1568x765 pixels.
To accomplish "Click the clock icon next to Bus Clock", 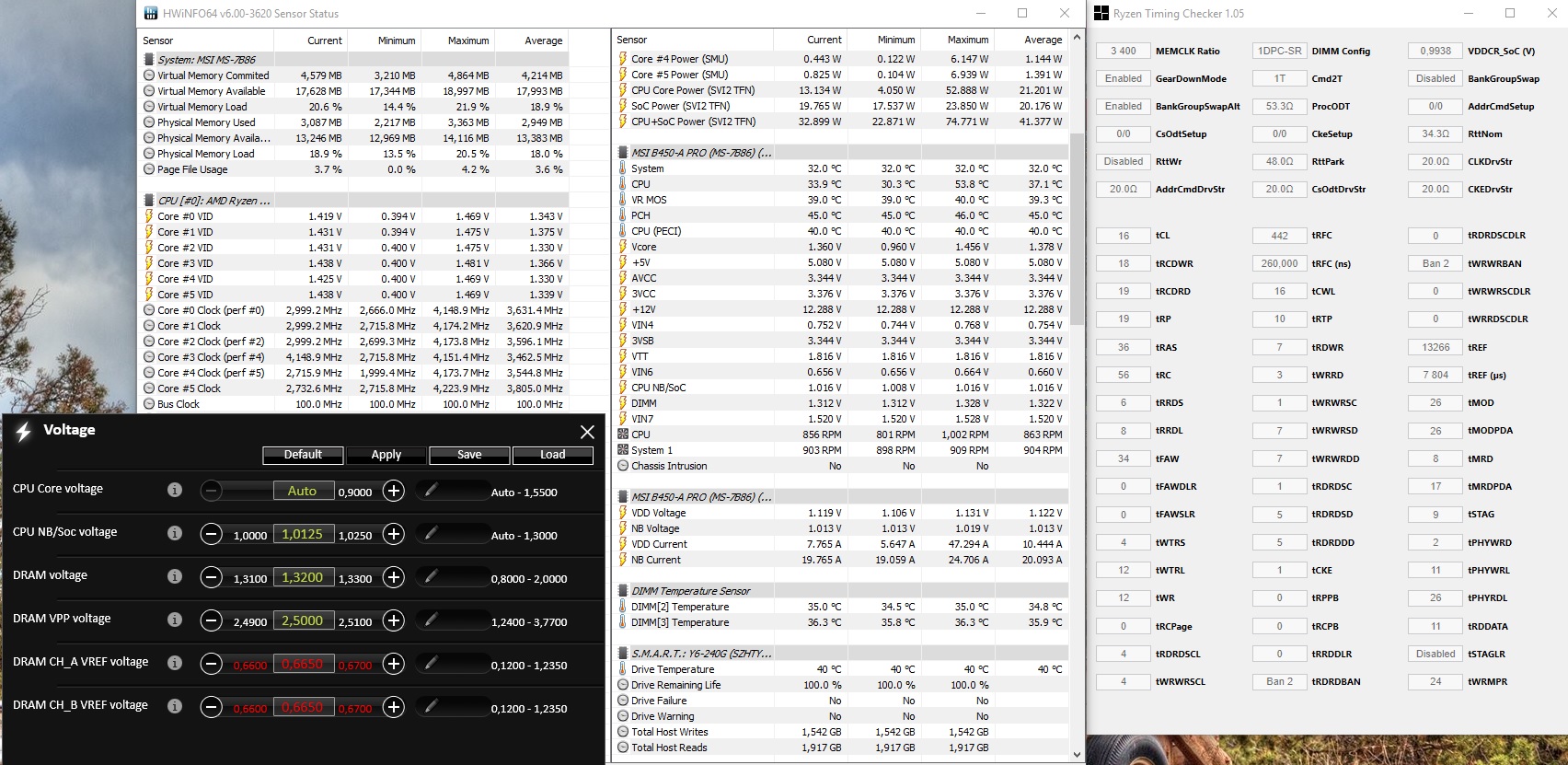I will pyautogui.click(x=149, y=404).
